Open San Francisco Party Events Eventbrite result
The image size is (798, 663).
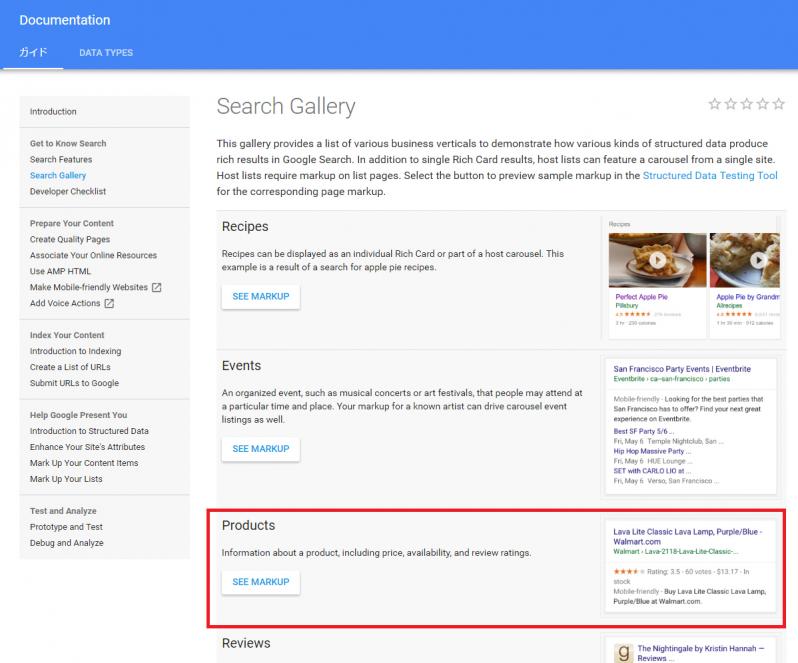pos(682,369)
